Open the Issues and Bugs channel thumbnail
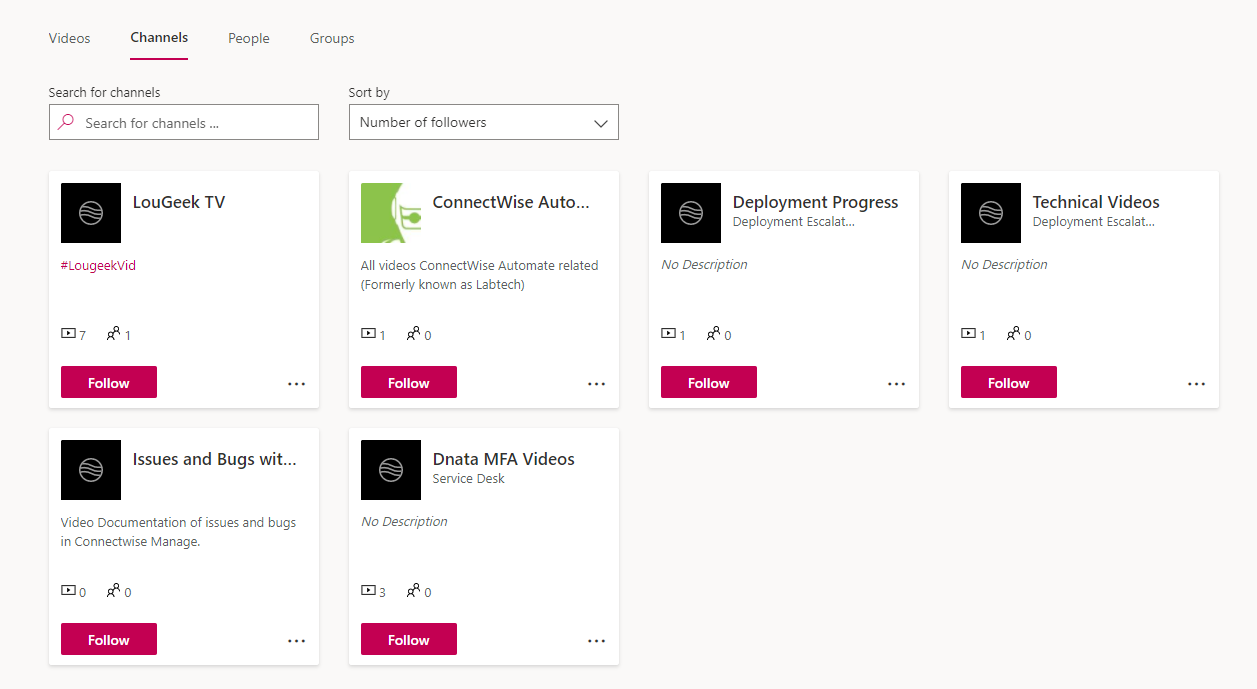Image resolution: width=1257 pixels, height=689 pixels. coord(91,470)
